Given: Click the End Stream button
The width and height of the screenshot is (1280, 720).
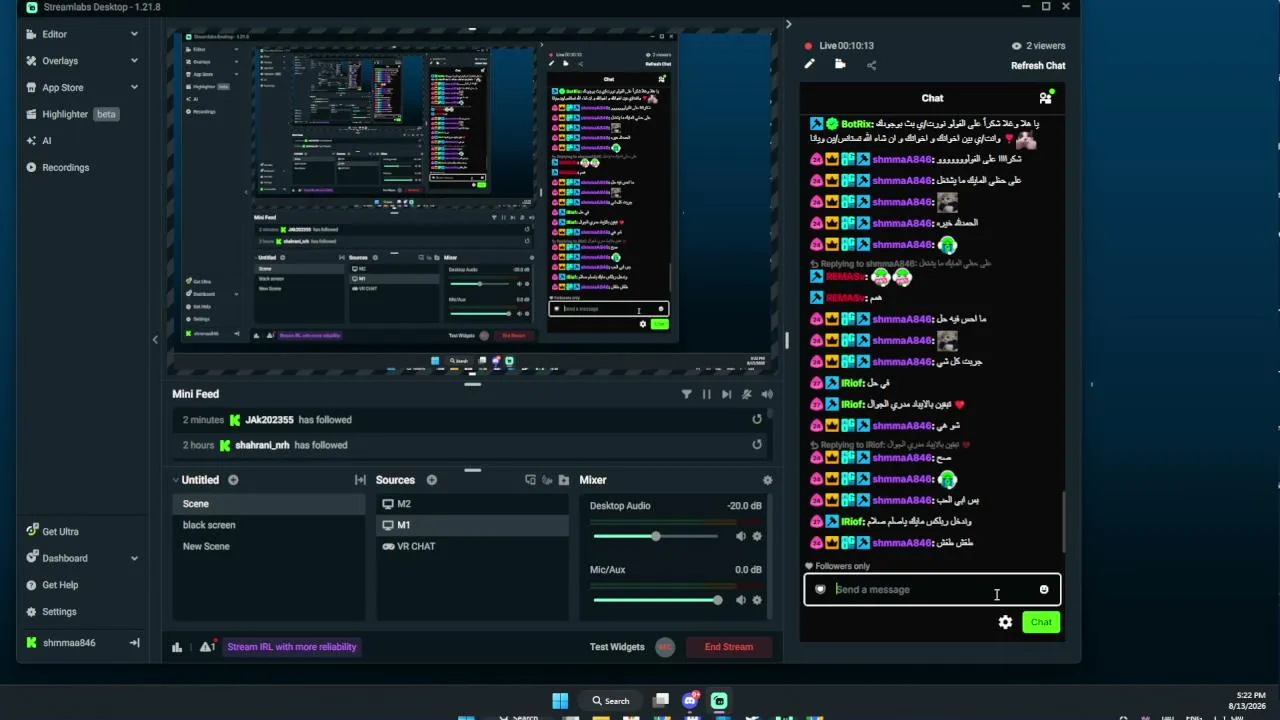Looking at the screenshot, I should coord(729,647).
